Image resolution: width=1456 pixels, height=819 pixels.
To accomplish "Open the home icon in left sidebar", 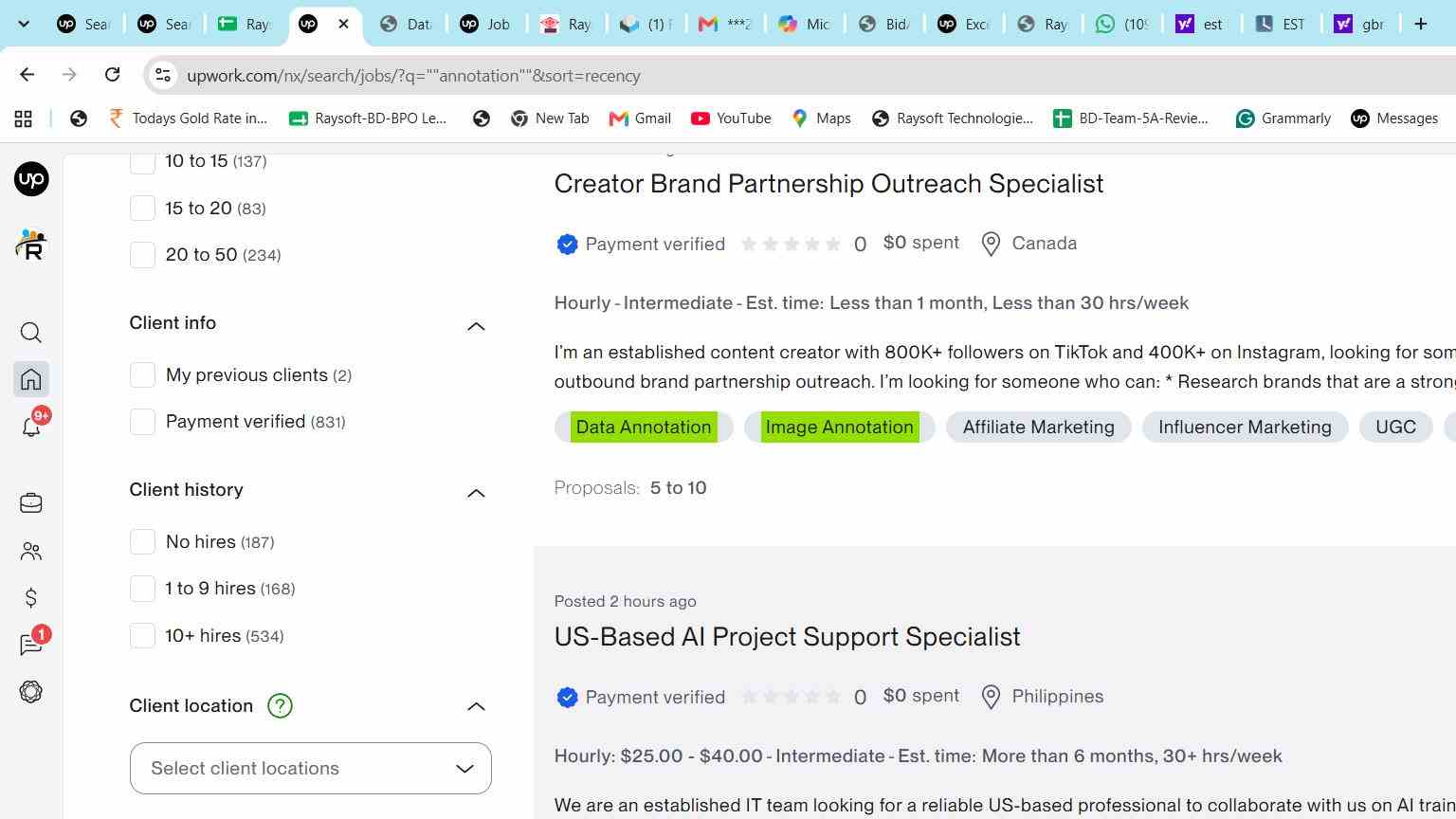I will pyautogui.click(x=31, y=379).
